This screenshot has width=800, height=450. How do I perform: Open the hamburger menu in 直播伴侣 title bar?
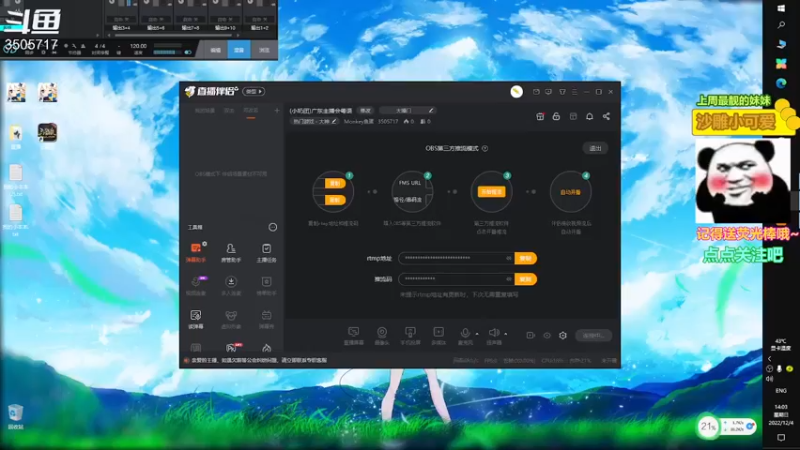click(574, 92)
